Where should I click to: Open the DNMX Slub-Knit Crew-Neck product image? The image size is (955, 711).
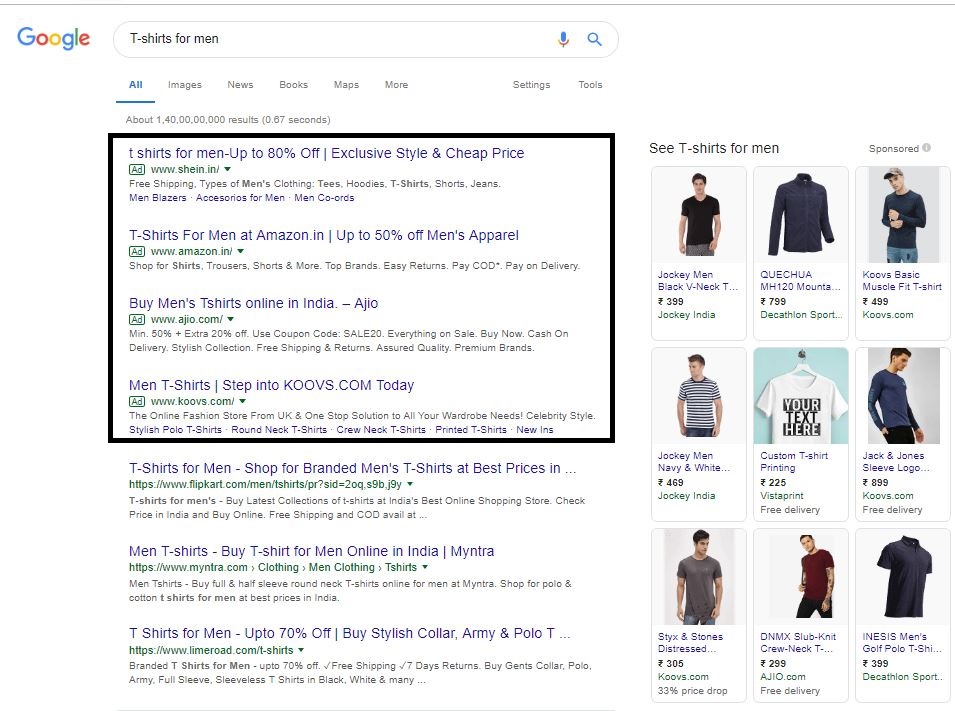[x=801, y=577]
